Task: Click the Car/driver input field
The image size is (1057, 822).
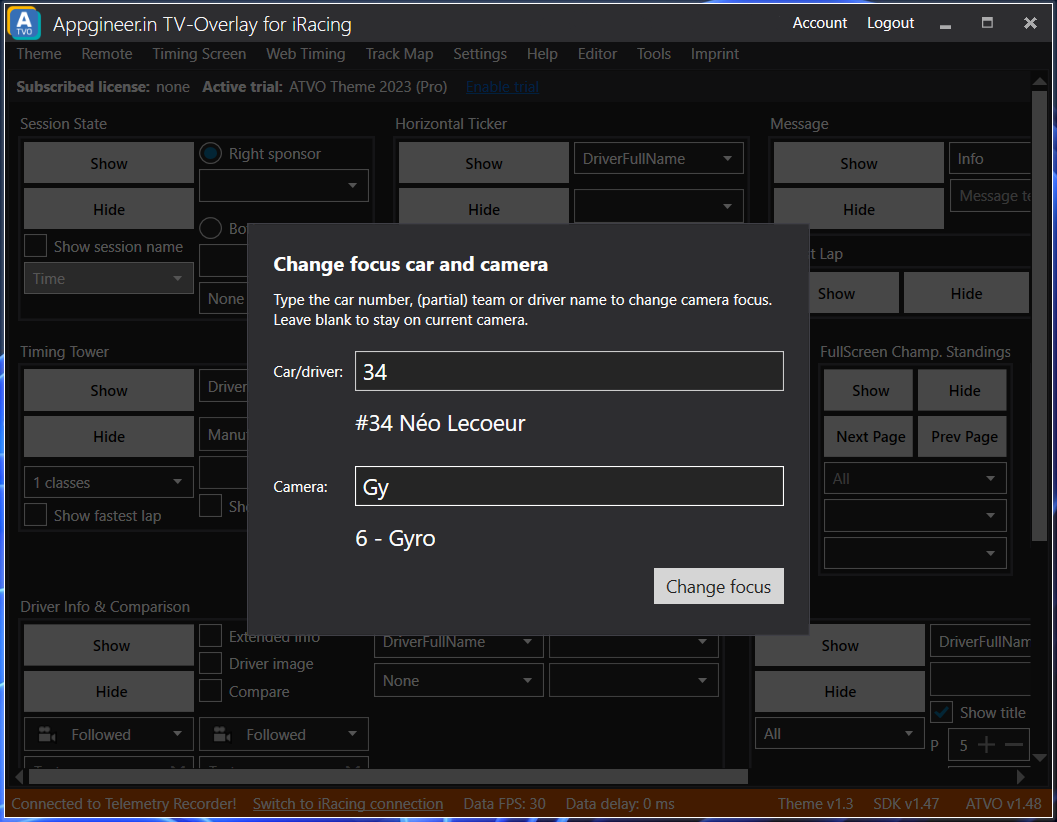Action: (x=569, y=371)
